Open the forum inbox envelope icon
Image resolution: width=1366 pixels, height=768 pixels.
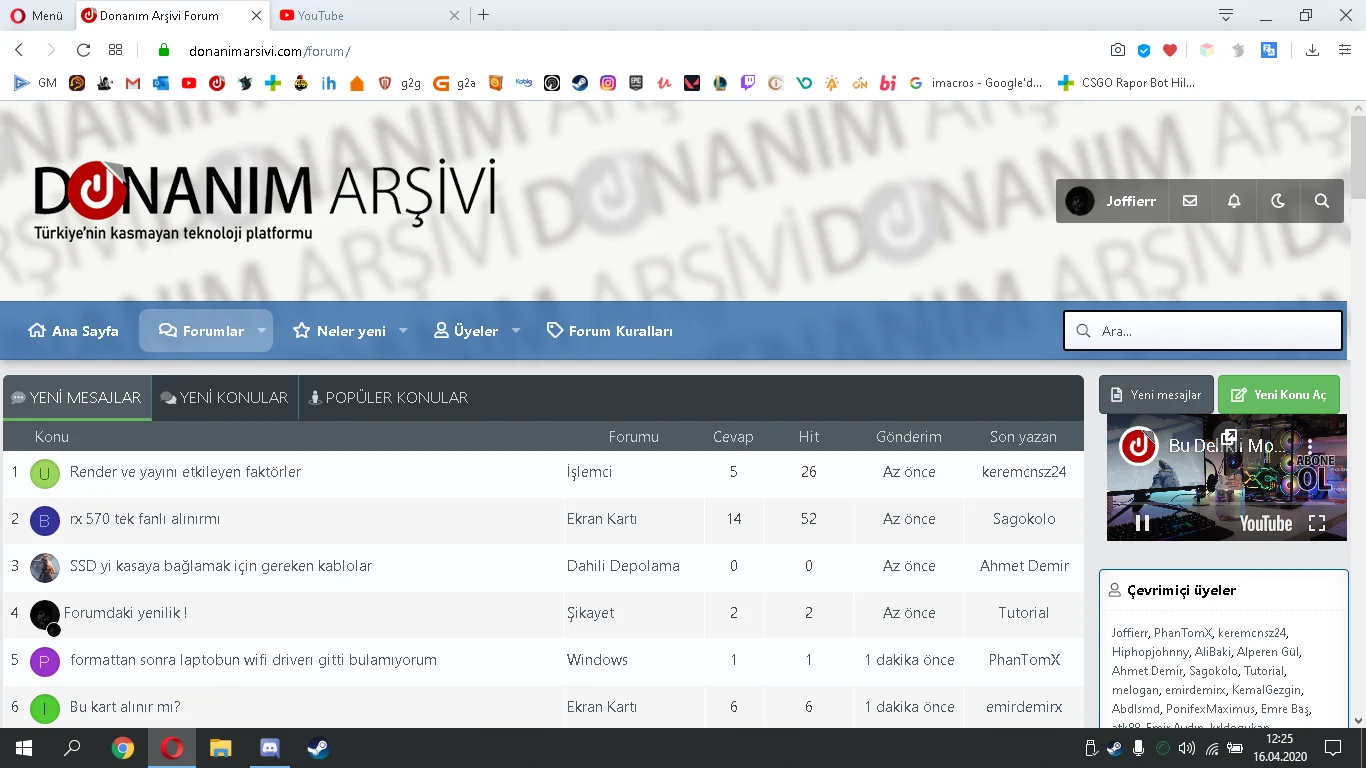click(x=1189, y=201)
